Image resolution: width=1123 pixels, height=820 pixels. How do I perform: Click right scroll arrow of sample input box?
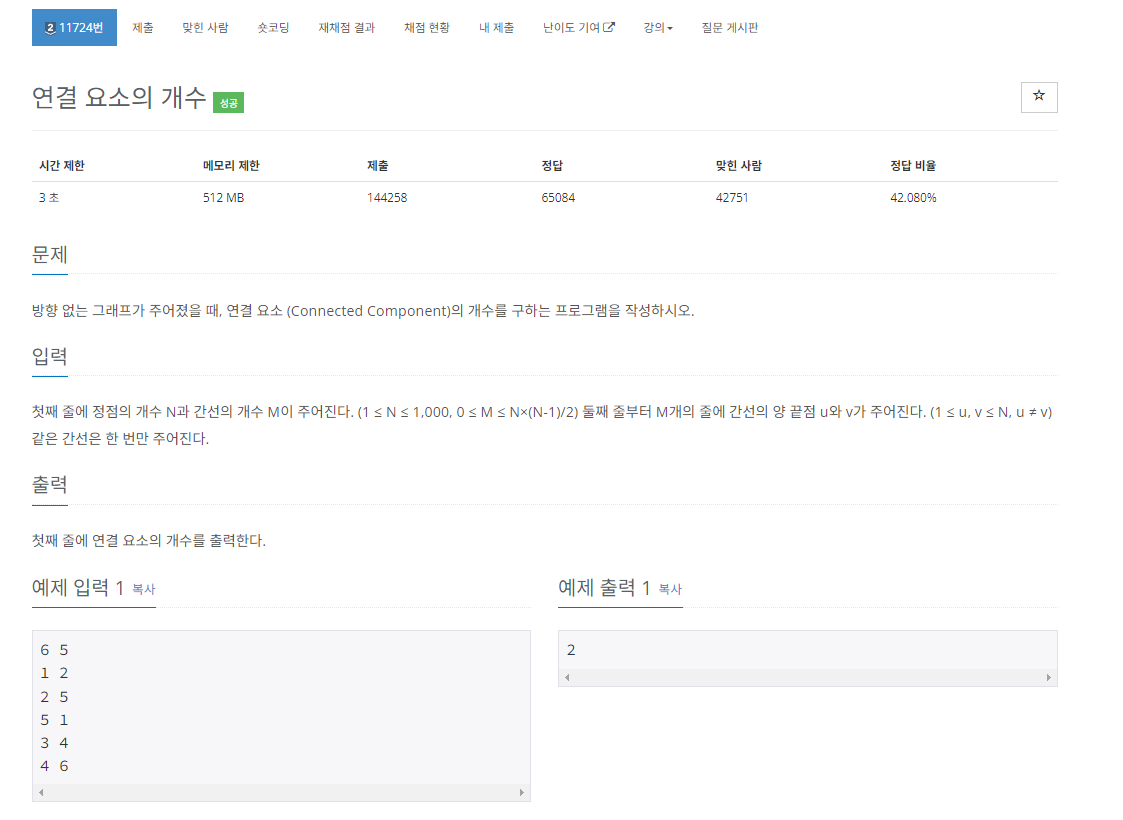coord(521,792)
